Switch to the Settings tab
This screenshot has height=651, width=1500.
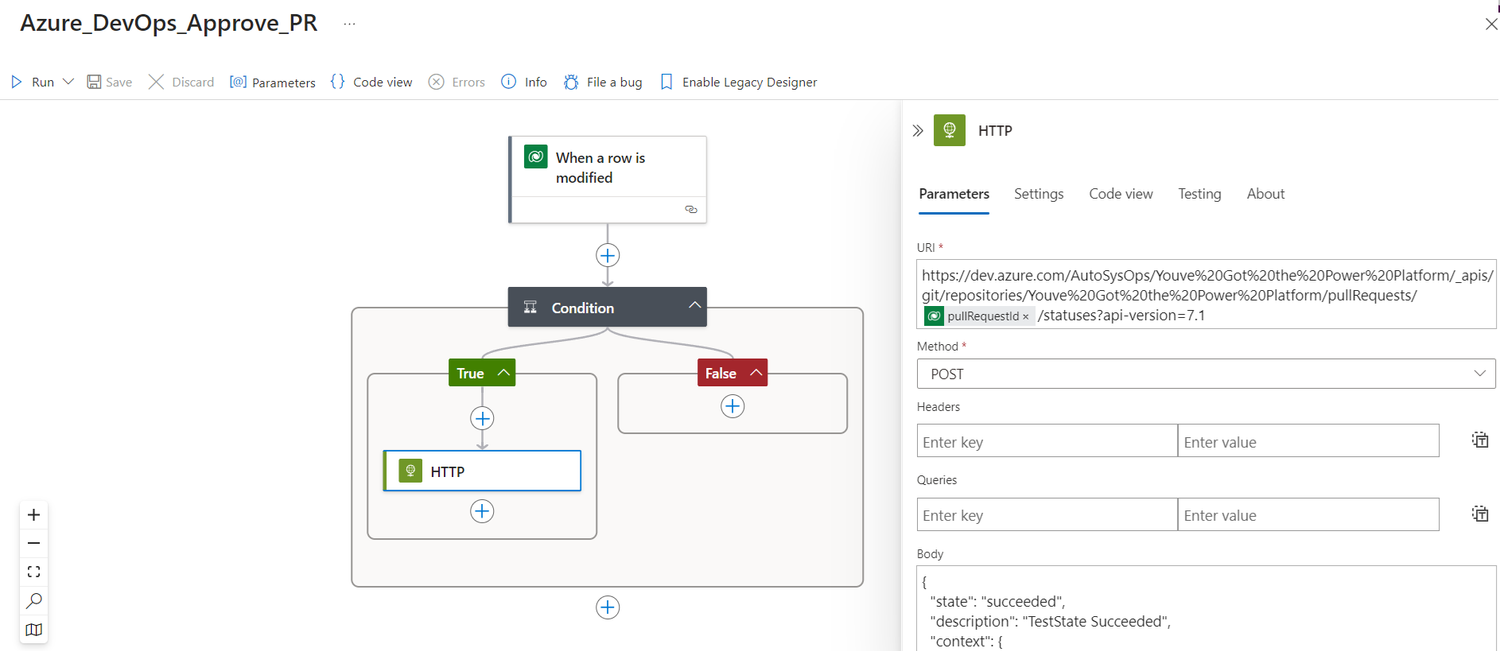coord(1038,194)
